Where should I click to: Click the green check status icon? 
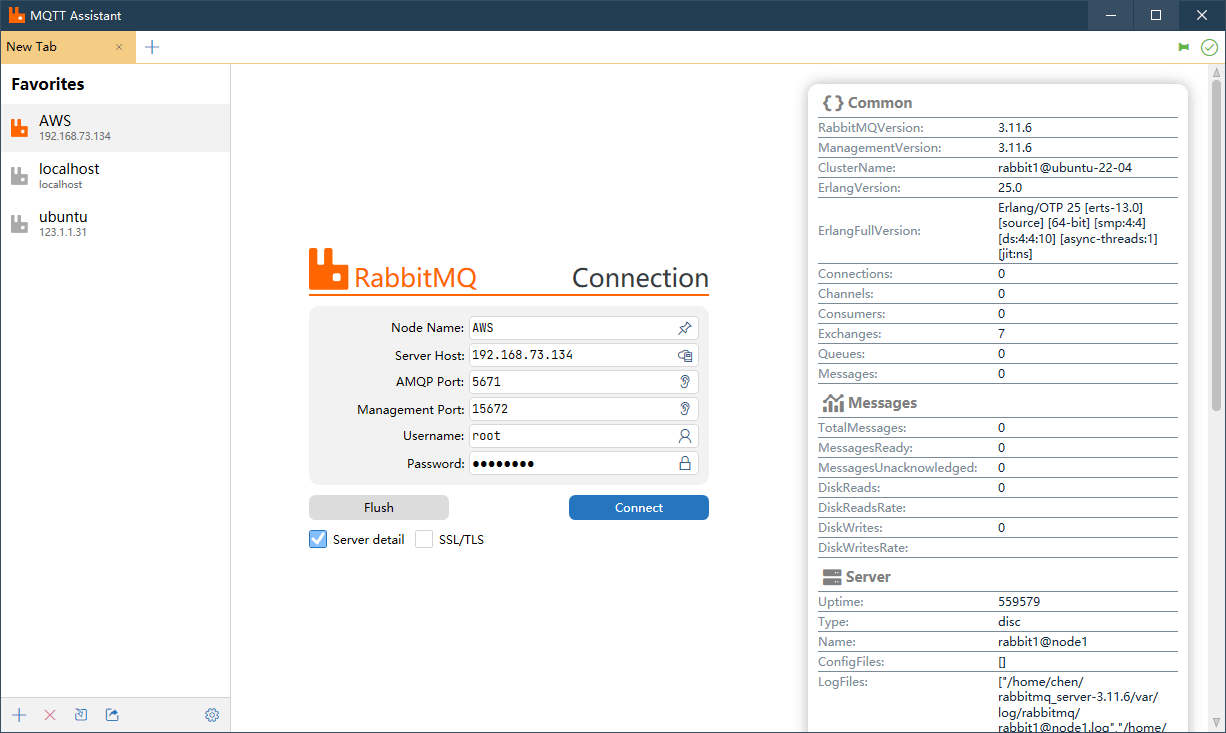coord(1209,47)
